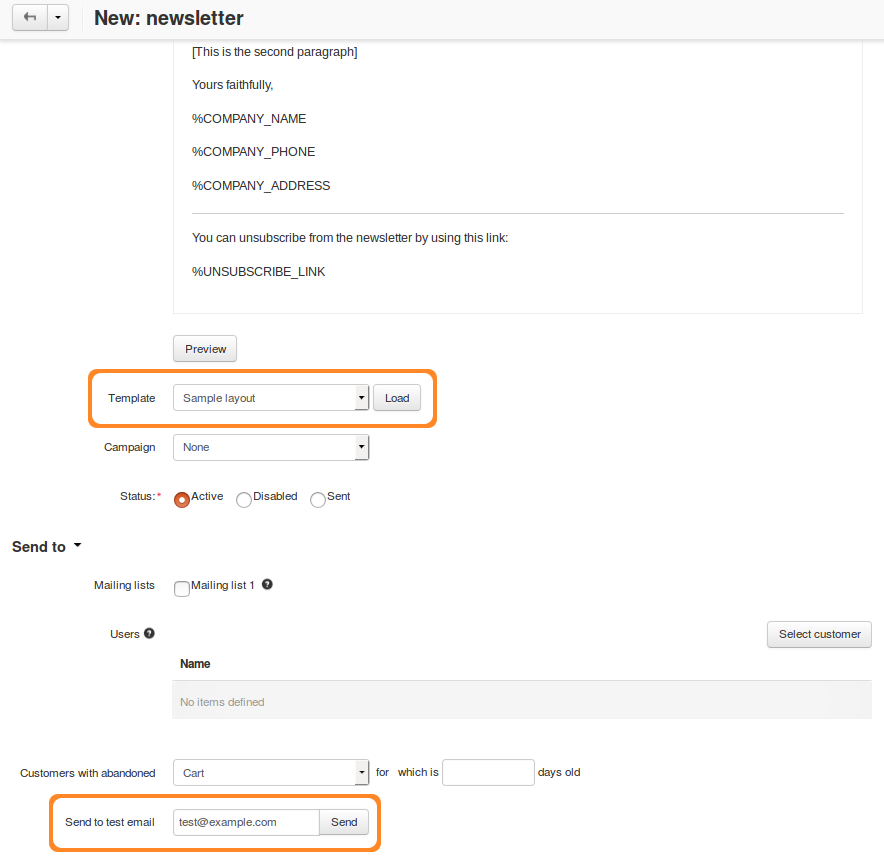Screen dimensions: 884x858
Task: Click the second paragraph placeholder text
Action: [x=275, y=52]
